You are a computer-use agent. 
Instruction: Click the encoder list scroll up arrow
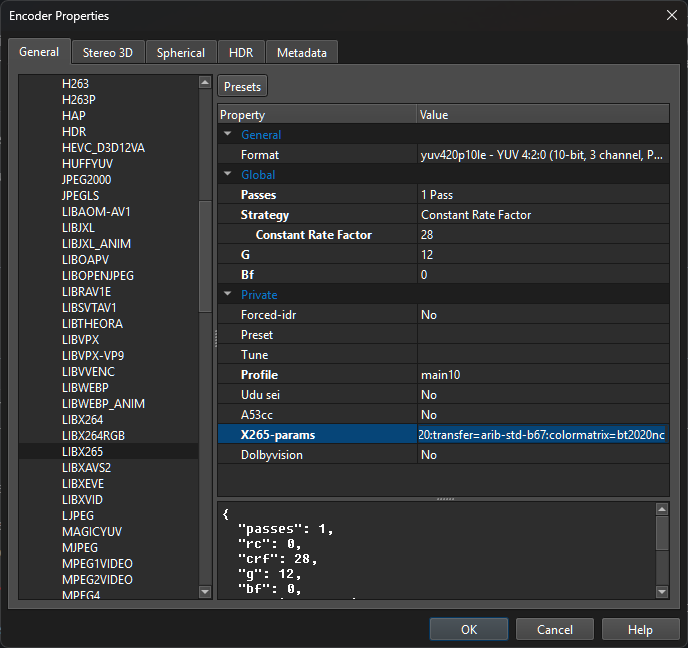click(x=205, y=83)
